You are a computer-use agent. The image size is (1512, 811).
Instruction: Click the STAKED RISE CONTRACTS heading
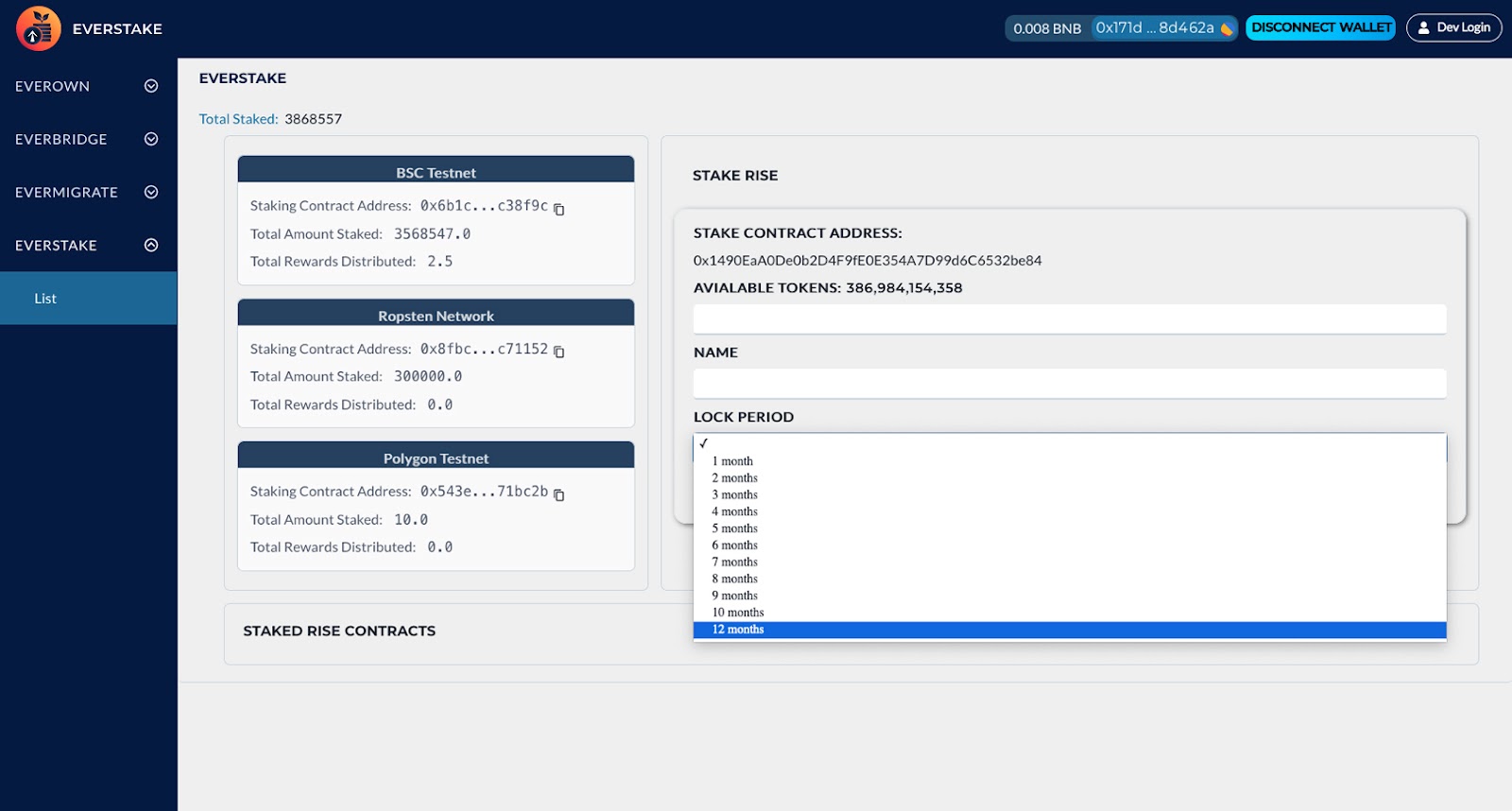[339, 630]
